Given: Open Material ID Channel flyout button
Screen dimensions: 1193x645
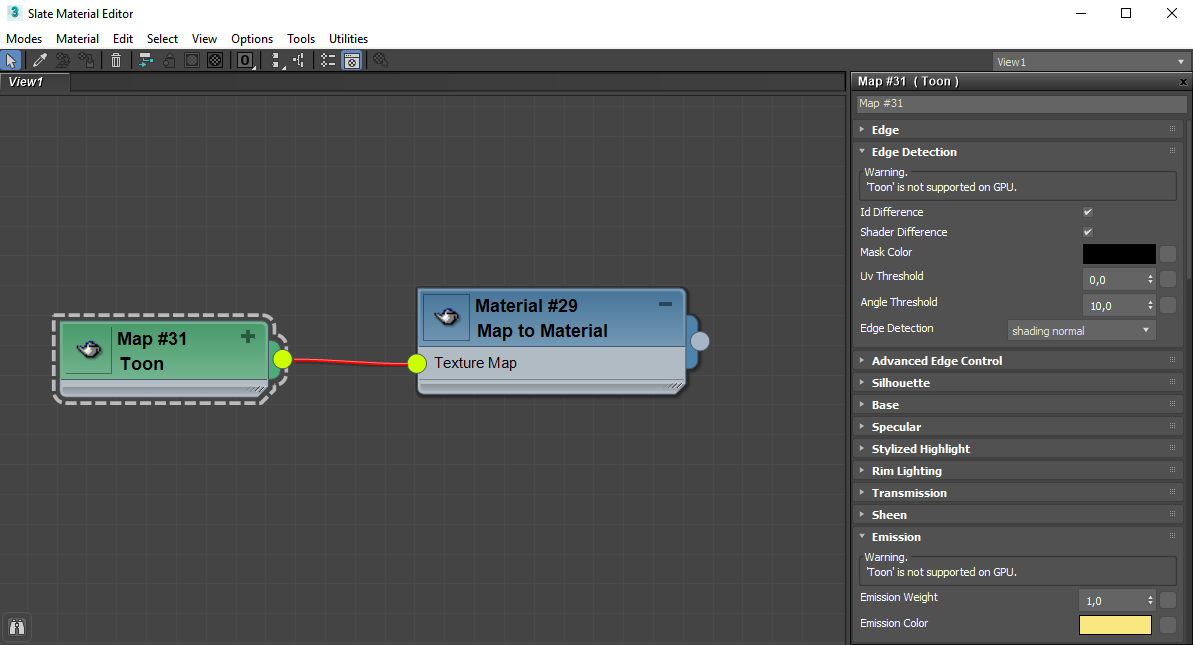Looking at the screenshot, I should click(x=245, y=60).
